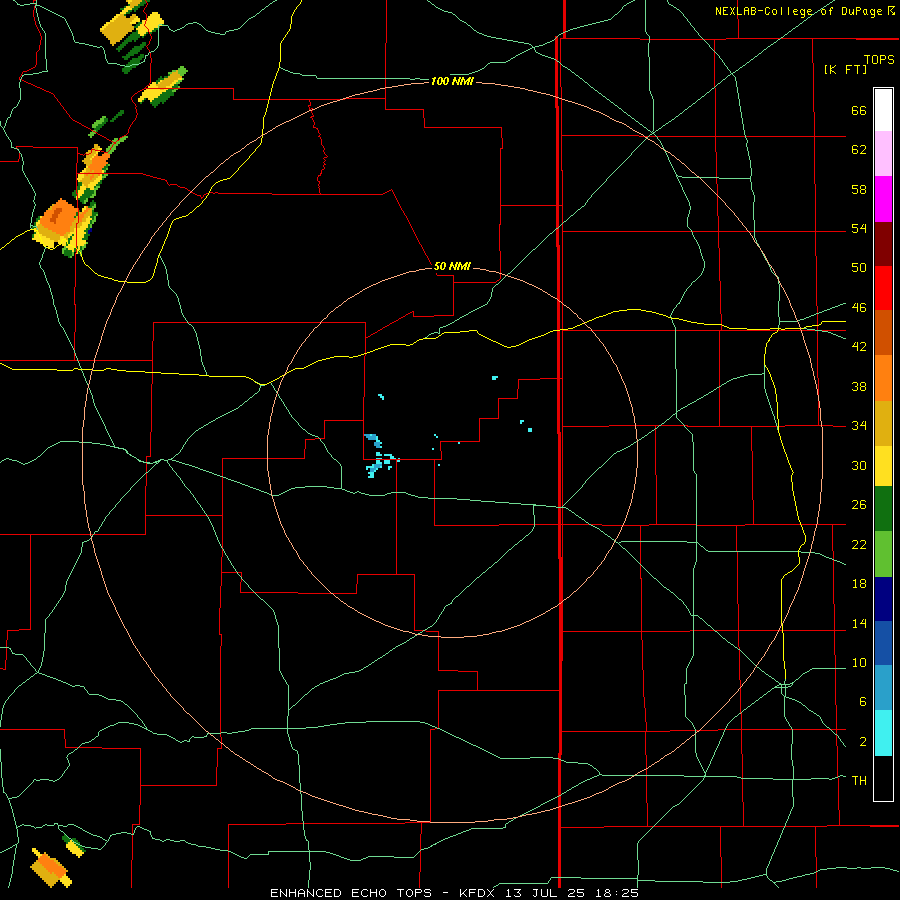This screenshot has width=900, height=900.
Task: Select the bright red legend swatch
Action: coord(883,288)
